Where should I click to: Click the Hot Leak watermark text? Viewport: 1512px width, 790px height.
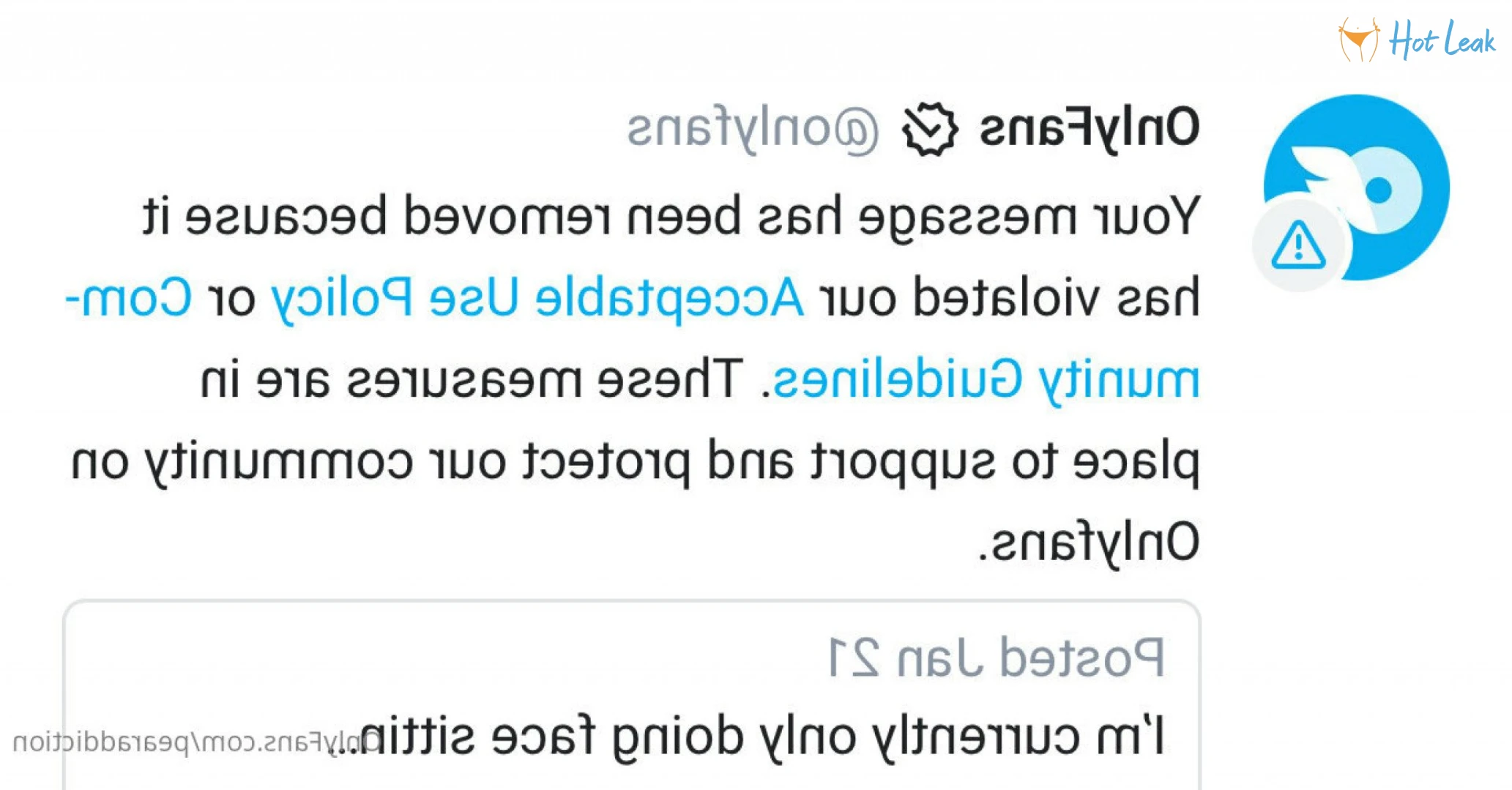tap(1442, 40)
